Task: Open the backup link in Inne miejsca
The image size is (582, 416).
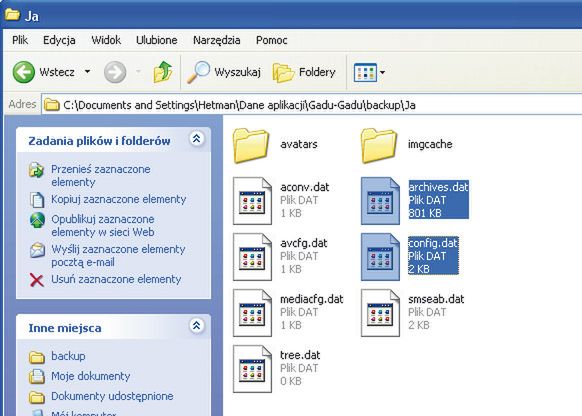Action: tap(68, 356)
